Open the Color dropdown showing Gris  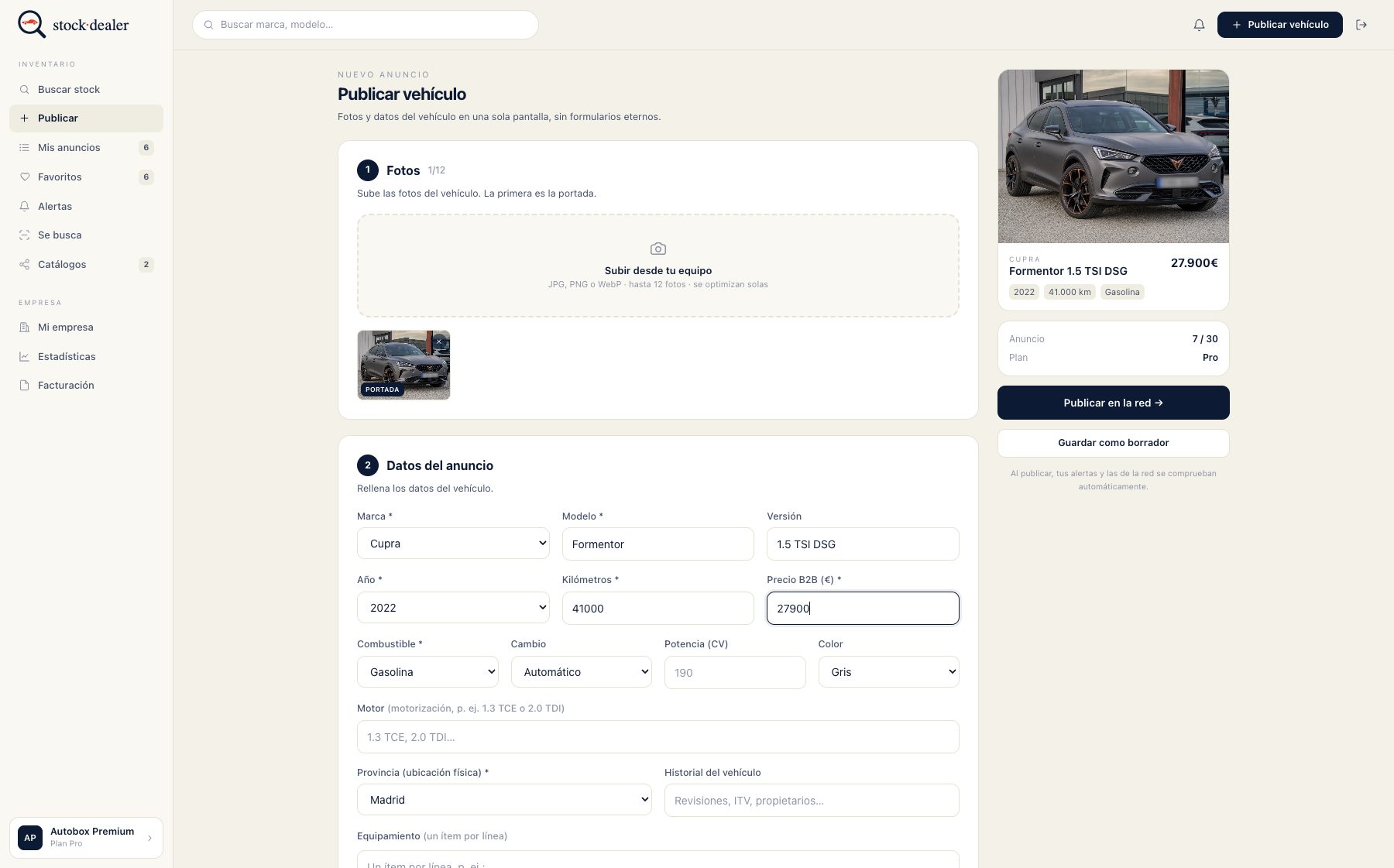pos(889,672)
